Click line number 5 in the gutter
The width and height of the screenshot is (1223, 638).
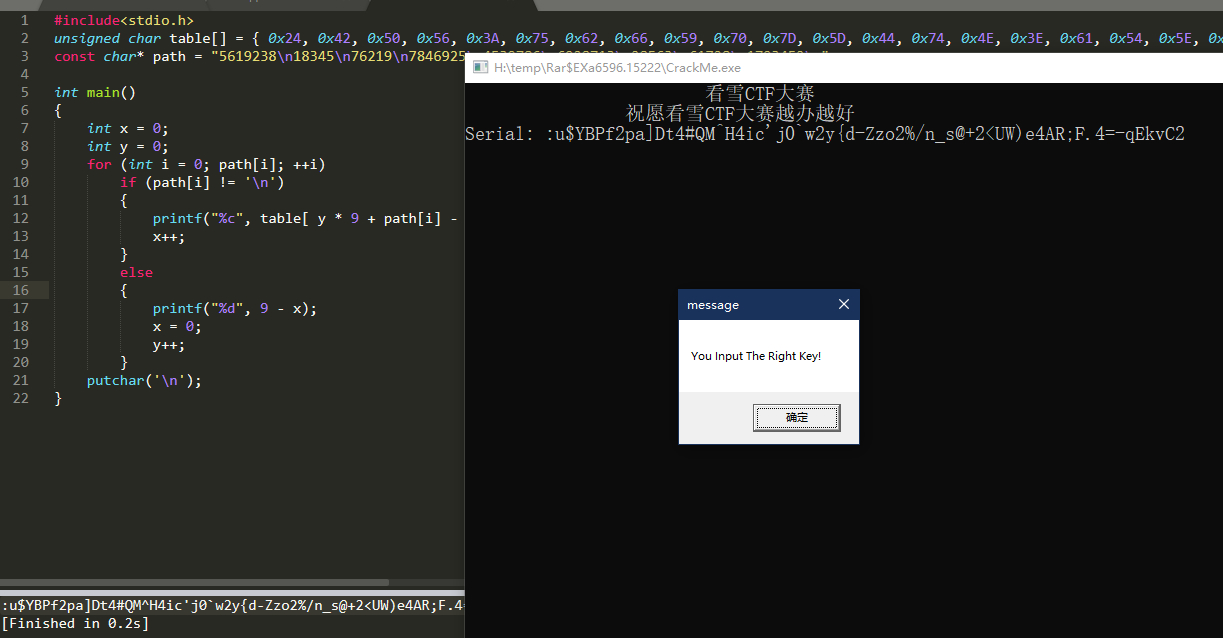point(25,92)
